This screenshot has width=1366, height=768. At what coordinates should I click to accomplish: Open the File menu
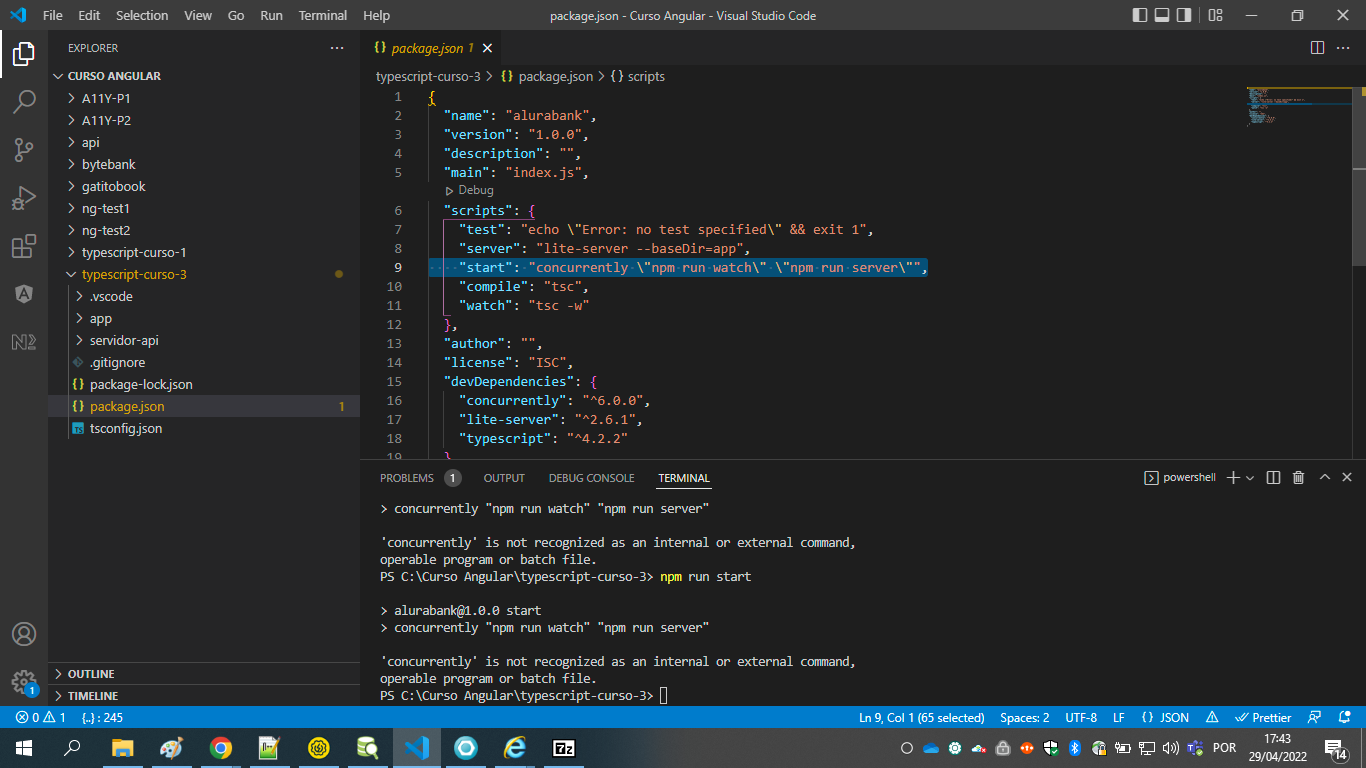[x=53, y=15]
